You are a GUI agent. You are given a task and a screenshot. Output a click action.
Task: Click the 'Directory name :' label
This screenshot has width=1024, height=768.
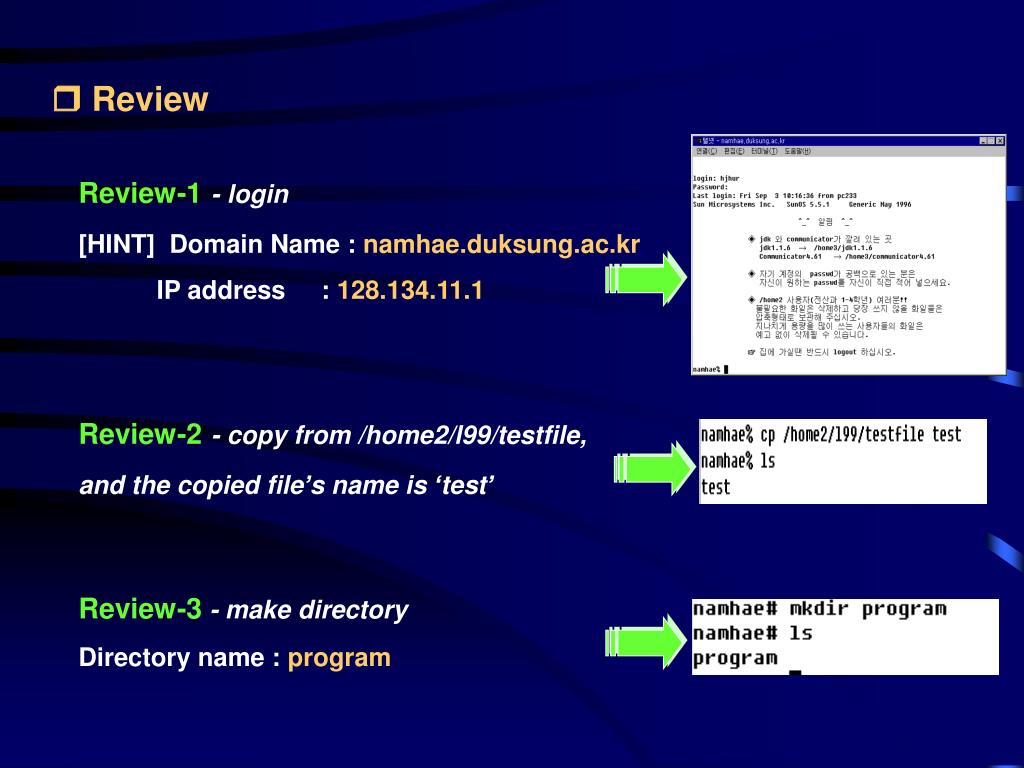tap(180, 658)
